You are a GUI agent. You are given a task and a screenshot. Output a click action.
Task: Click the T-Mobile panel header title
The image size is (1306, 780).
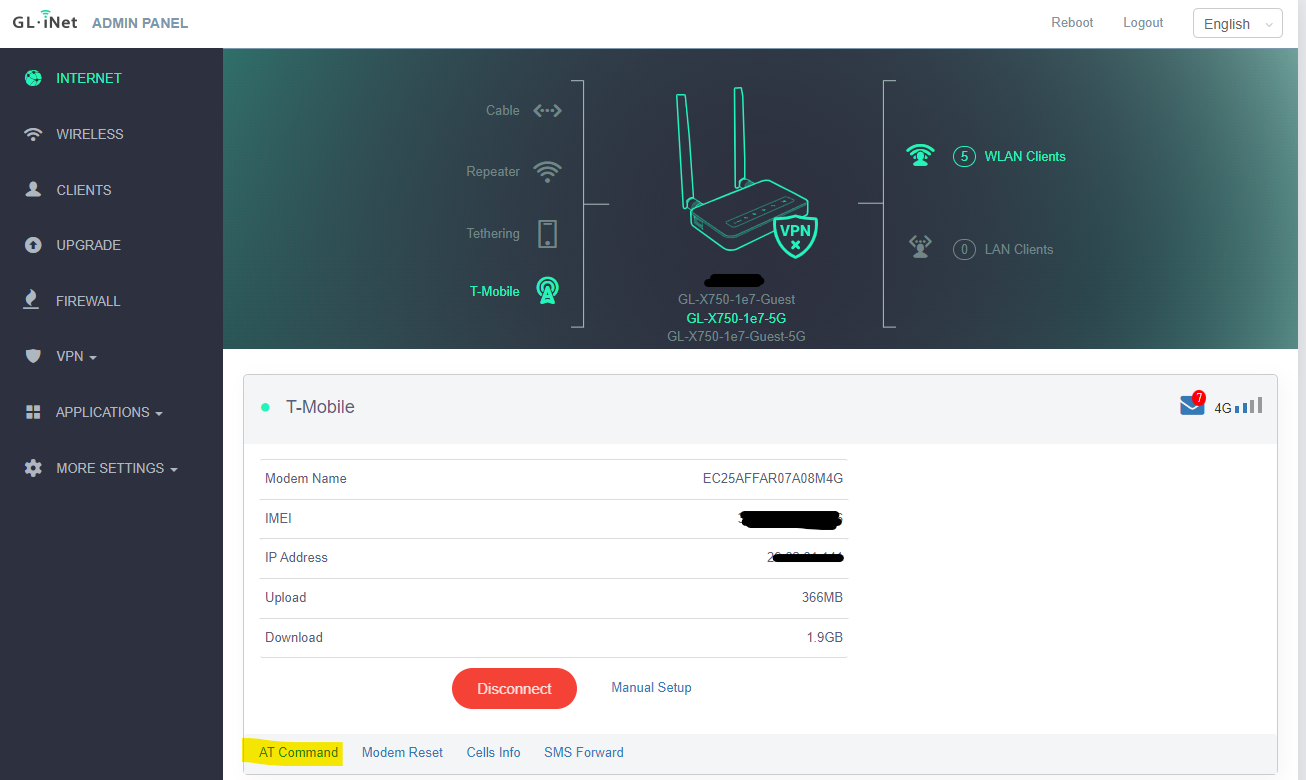coord(320,407)
